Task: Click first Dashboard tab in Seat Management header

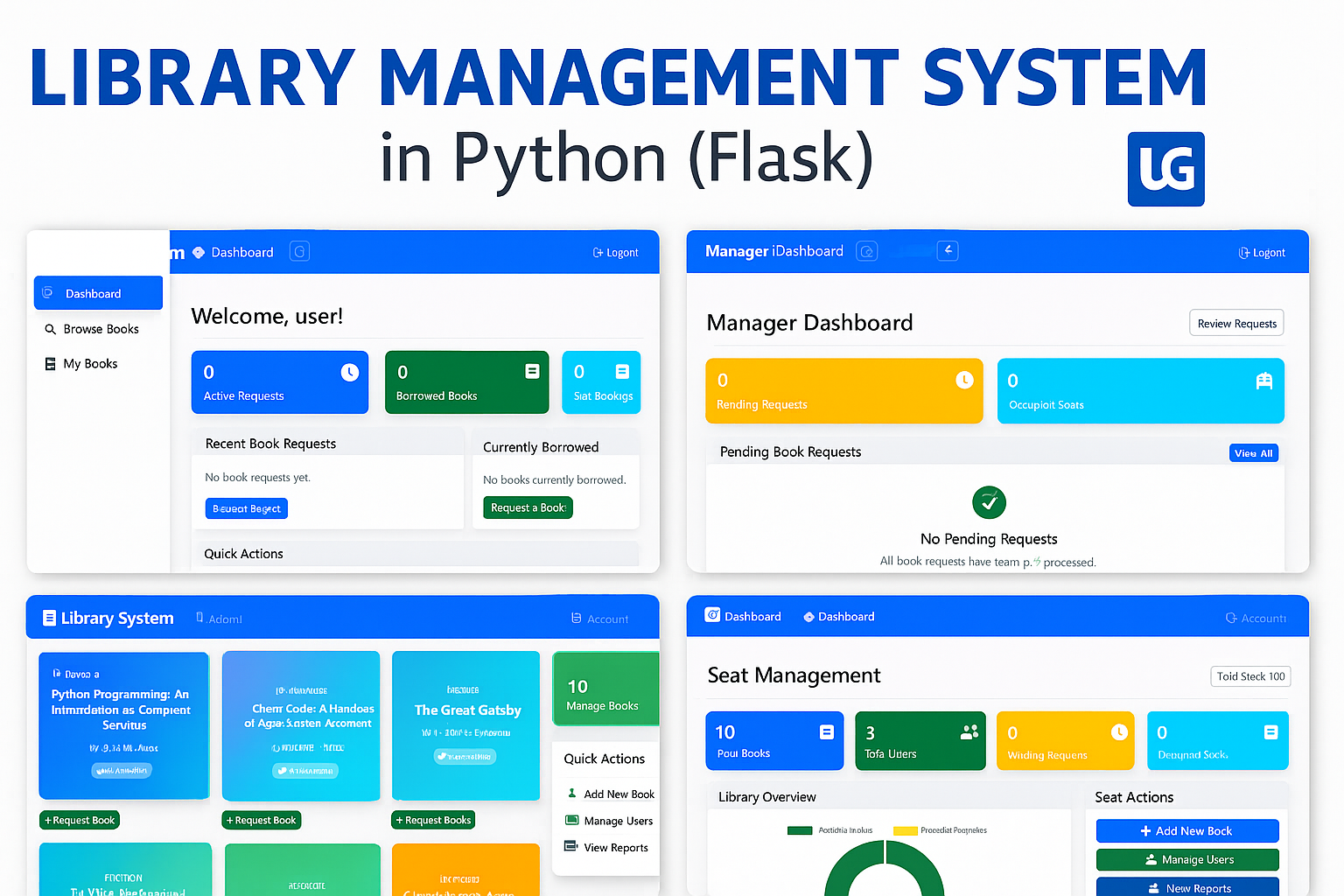Action: coord(743,616)
